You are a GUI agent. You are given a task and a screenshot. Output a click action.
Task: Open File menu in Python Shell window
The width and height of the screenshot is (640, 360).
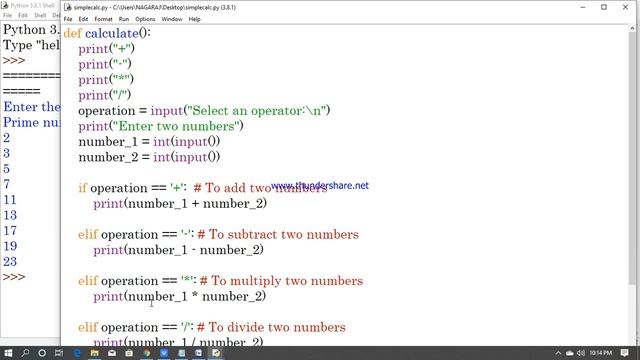pyautogui.click(x=7, y=15)
